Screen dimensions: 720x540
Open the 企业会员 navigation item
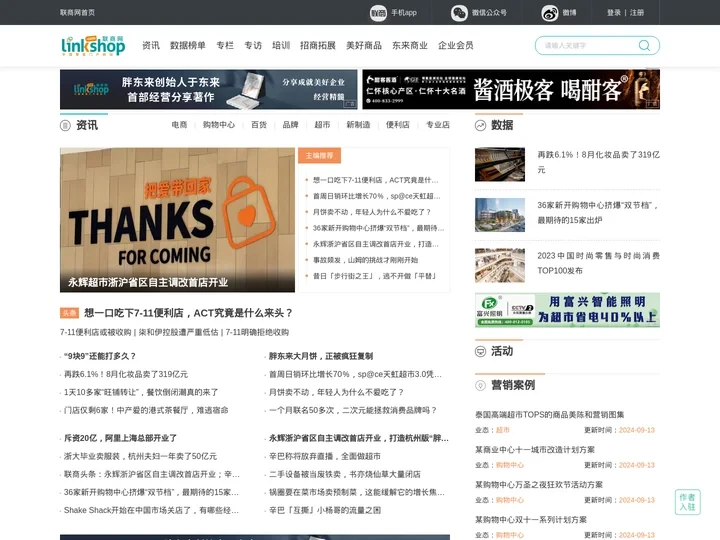(456, 45)
